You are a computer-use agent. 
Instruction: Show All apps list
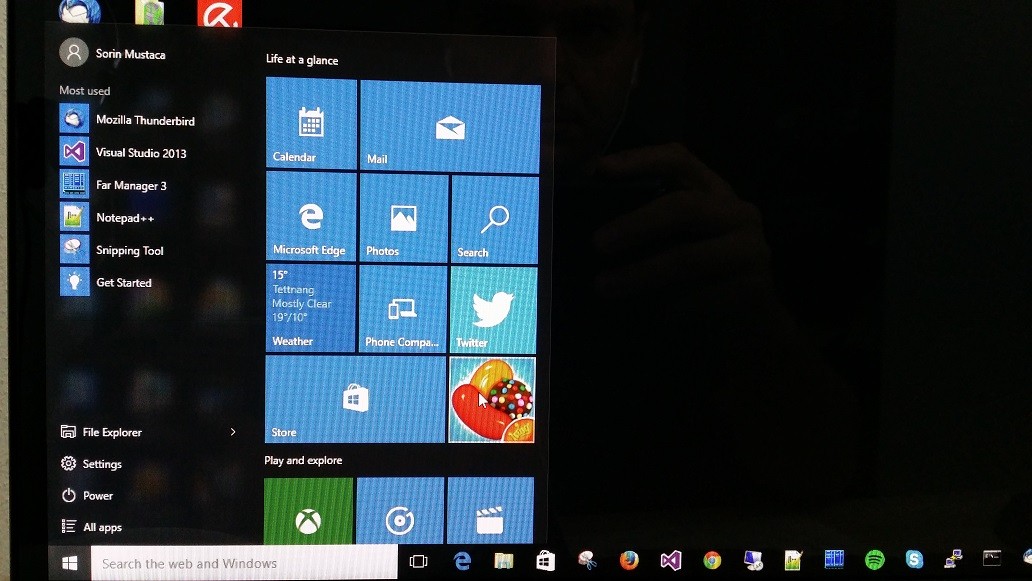pos(92,527)
